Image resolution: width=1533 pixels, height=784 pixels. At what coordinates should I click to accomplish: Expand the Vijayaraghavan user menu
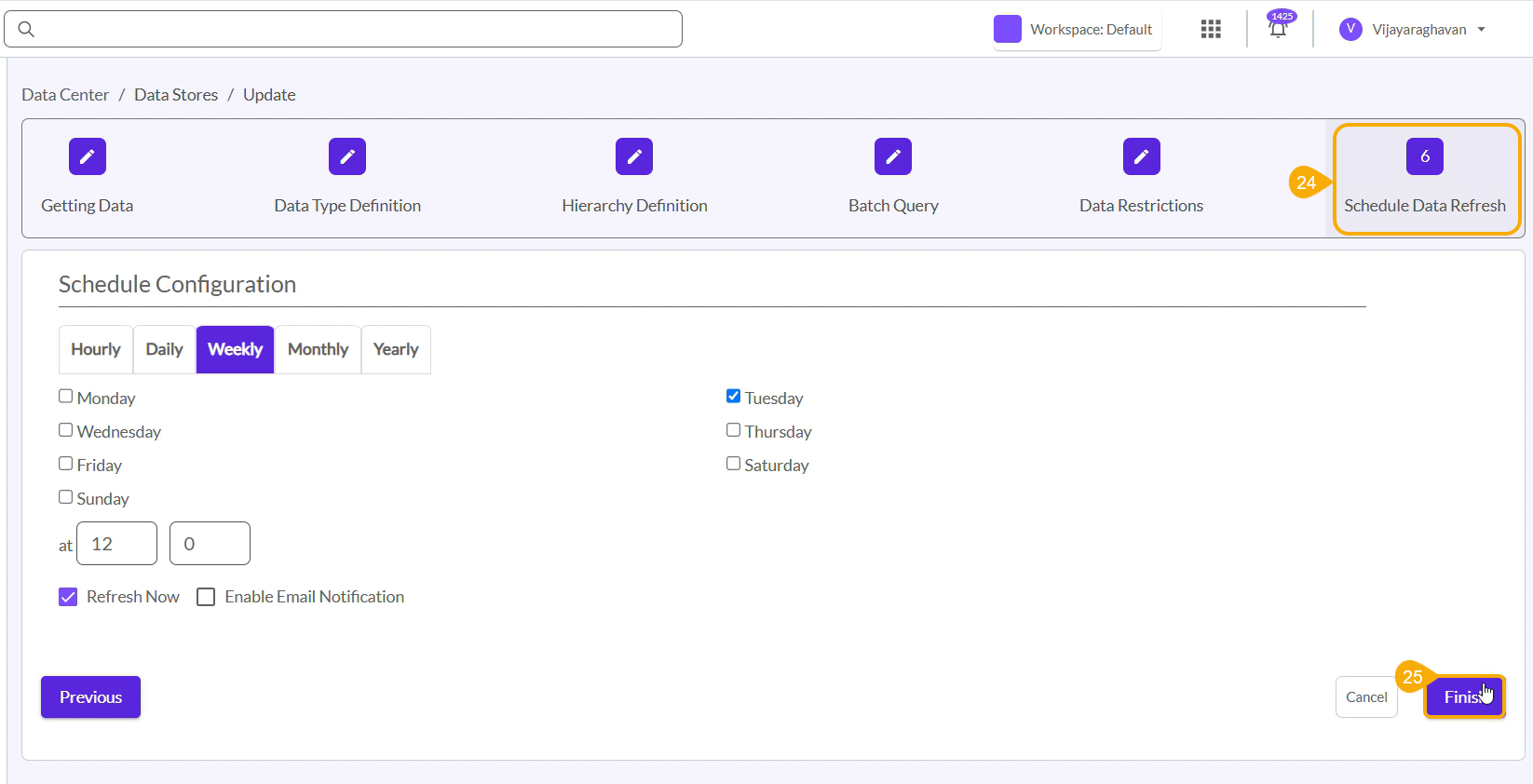click(1412, 30)
